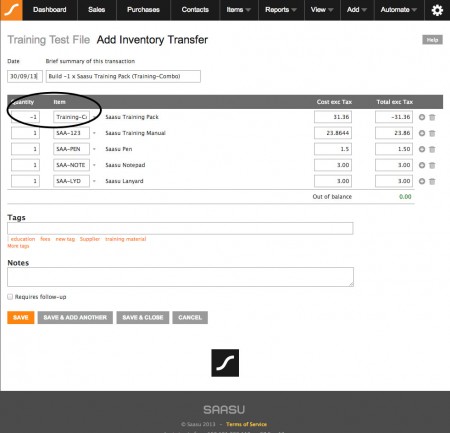Delete the Saasu Training Pack row
The image size is (450, 433).
click(432, 117)
